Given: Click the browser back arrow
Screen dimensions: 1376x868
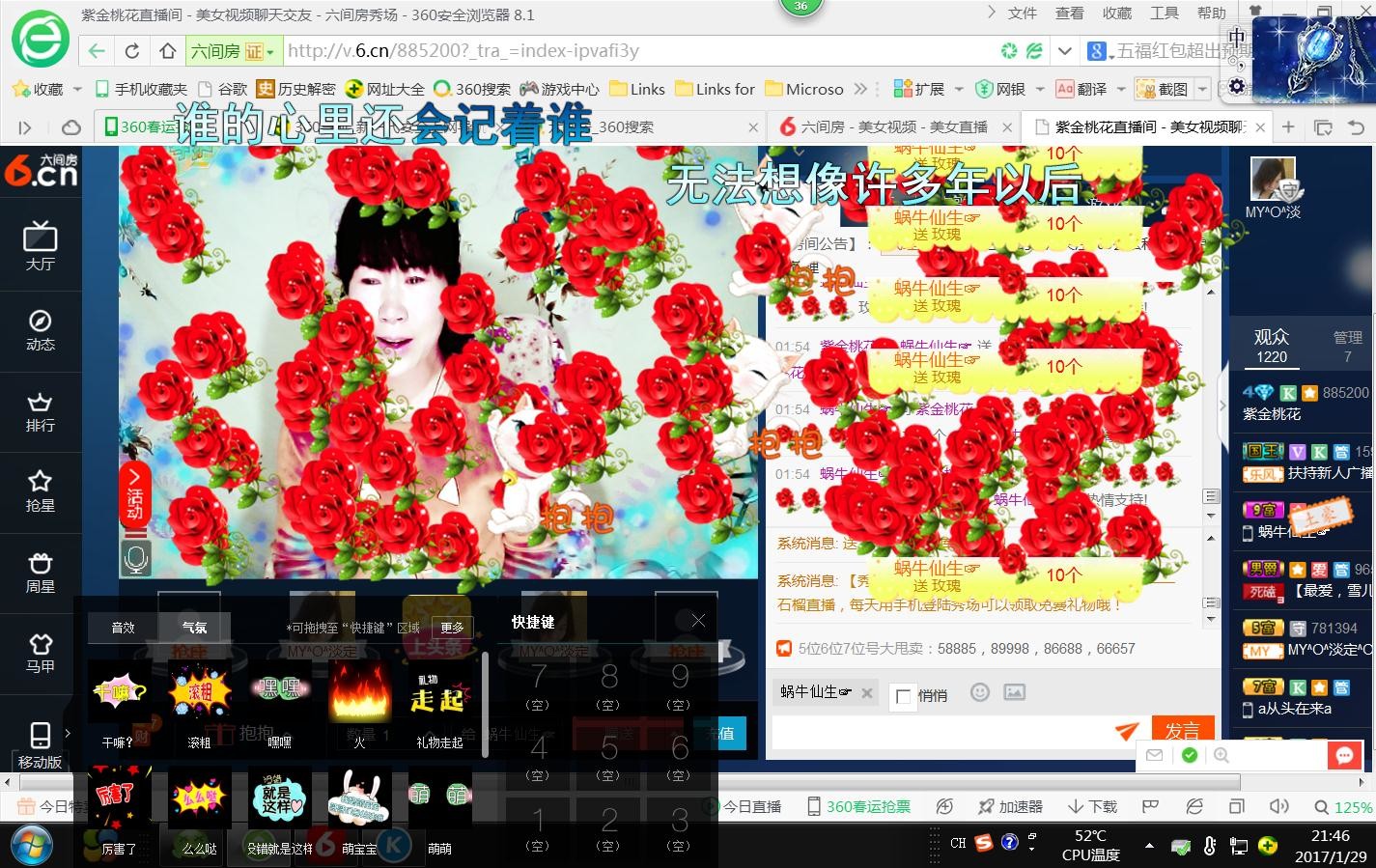Looking at the screenshot, I should point(96,50).
